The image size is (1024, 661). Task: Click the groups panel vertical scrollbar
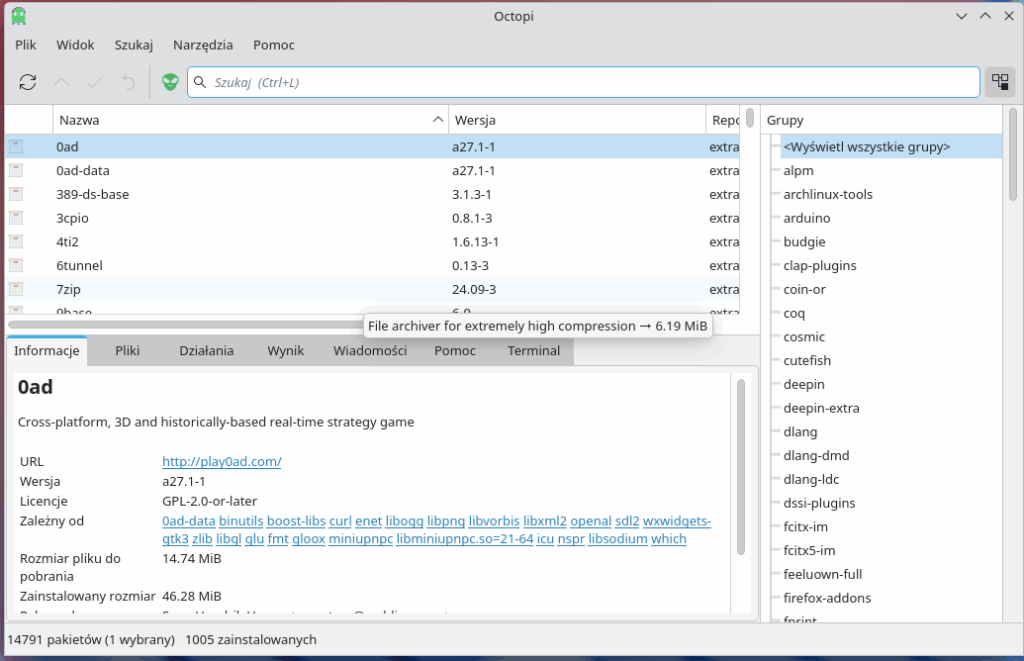point(1012,155)
